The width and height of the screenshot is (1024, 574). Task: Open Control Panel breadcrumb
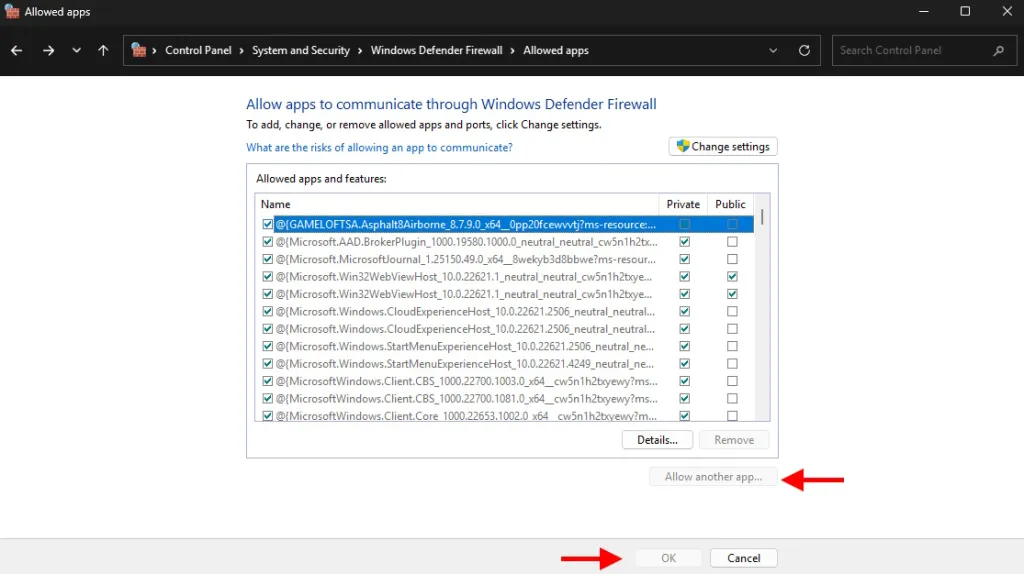click(x=198, y=50)
